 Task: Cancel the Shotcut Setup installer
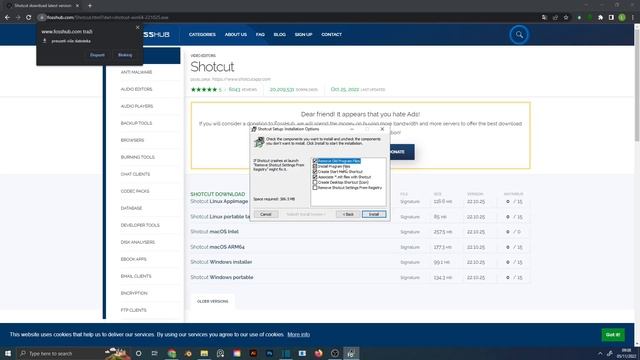(x=266, y=214)
